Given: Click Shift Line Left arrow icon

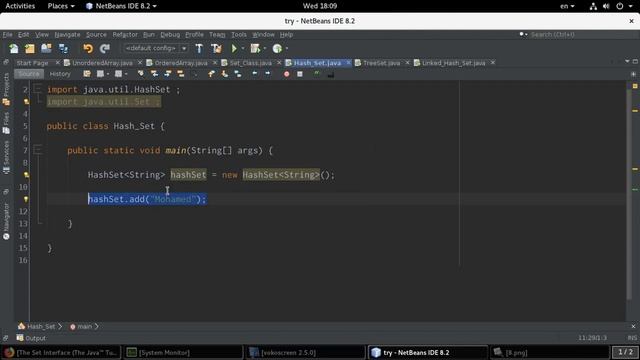Looking at the screenshot, I should tap(255, 74).
